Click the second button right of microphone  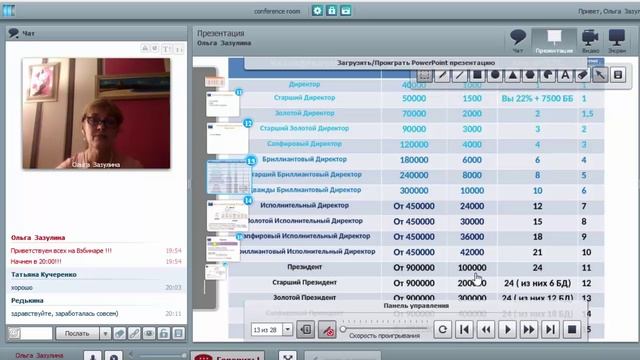(114, 356)
